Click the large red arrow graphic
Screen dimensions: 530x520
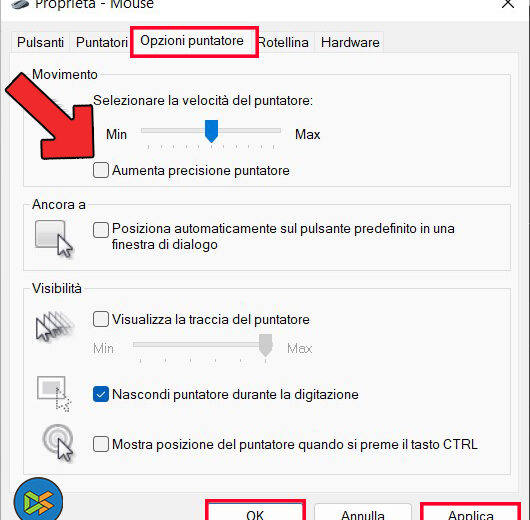[51, 116]
